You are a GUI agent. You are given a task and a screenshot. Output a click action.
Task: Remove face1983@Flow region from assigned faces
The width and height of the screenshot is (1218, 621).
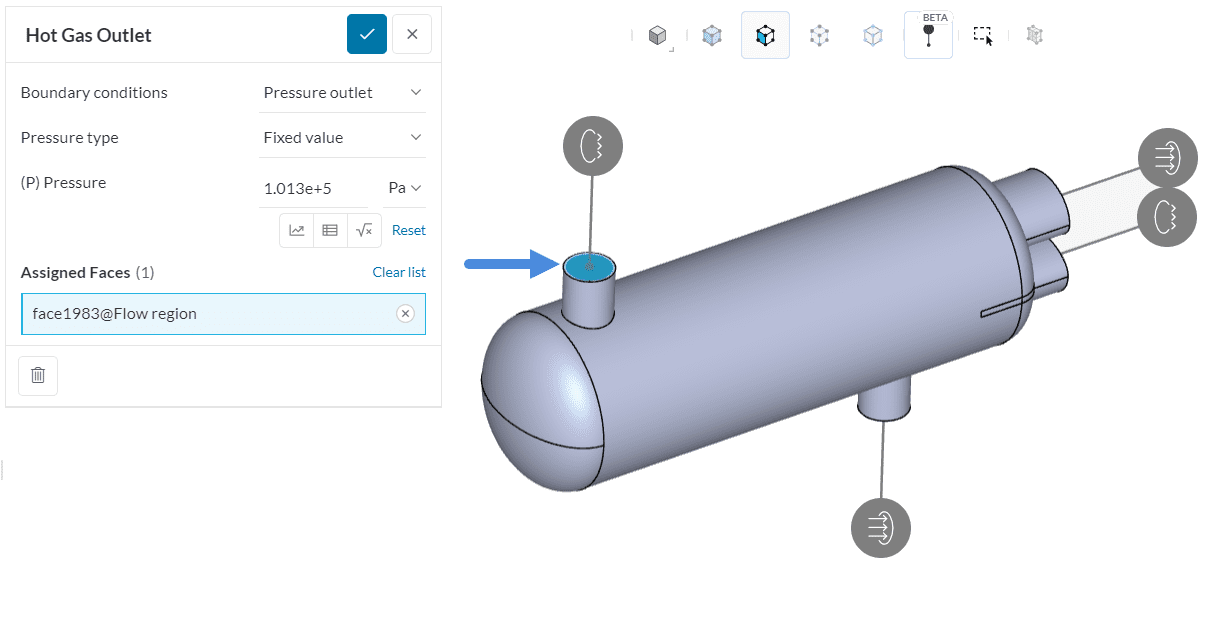tap(405, 314)
